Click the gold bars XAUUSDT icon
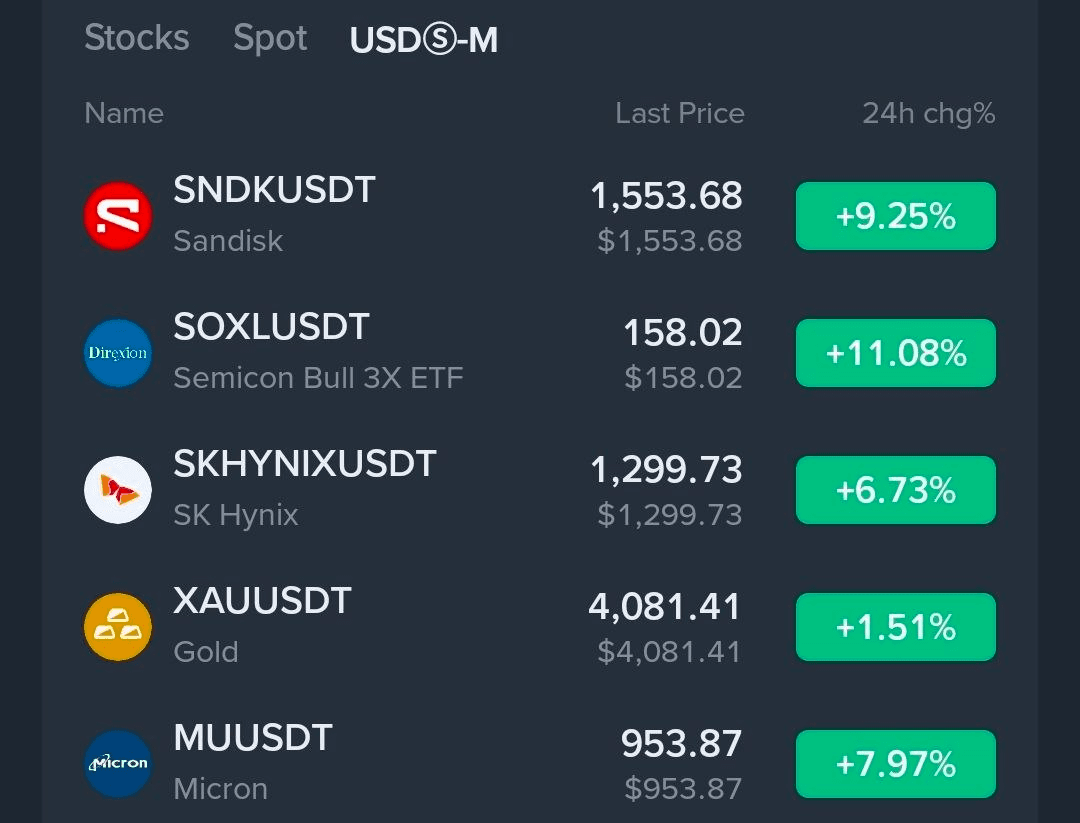 (118, 627)
